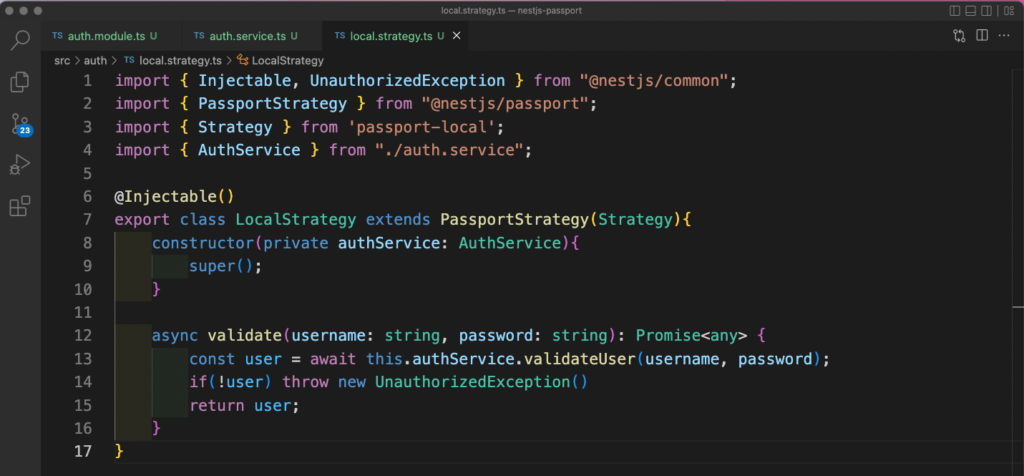Open the Extensions view
Screen dimensions: 1024x476
coord(20,207)
